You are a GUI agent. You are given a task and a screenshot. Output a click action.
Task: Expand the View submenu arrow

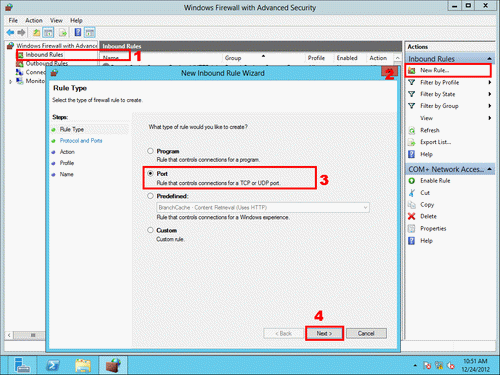tap(490, 118)
